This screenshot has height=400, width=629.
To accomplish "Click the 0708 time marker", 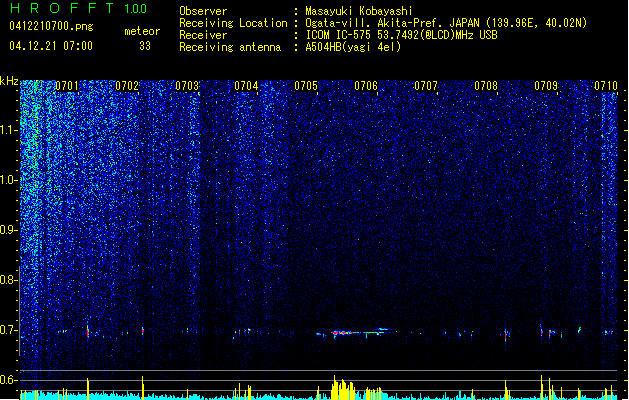I will pos(486,86).
